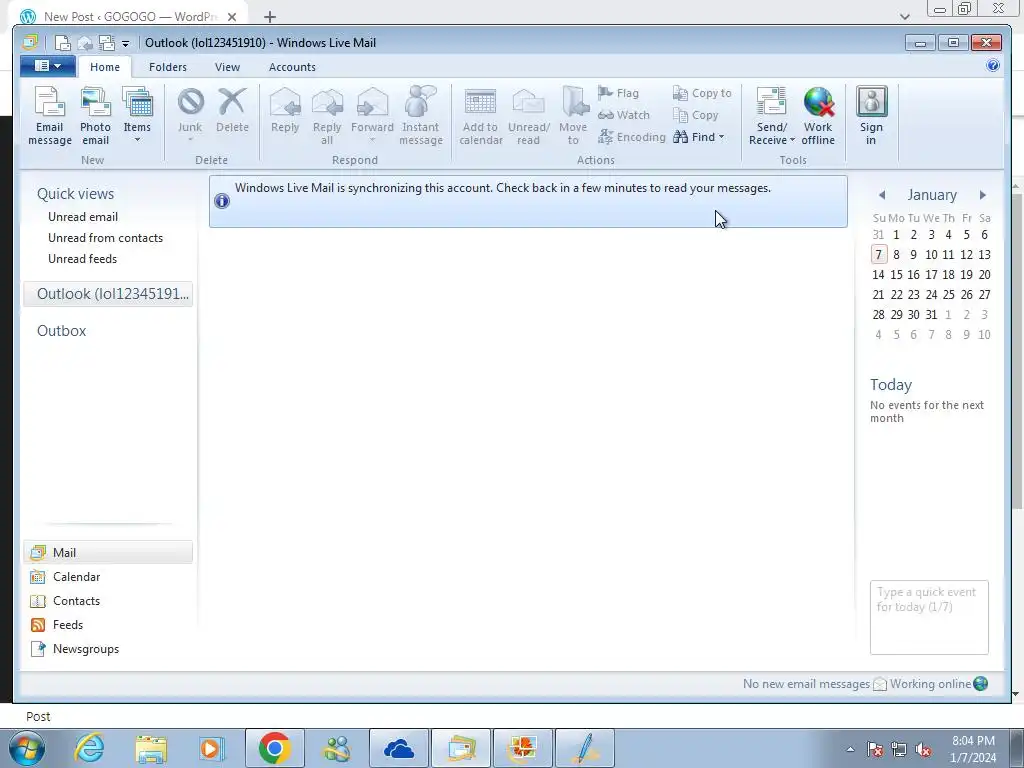Click the Encoding button
This screenshot has width=1024, height=768.
[632, 136]
